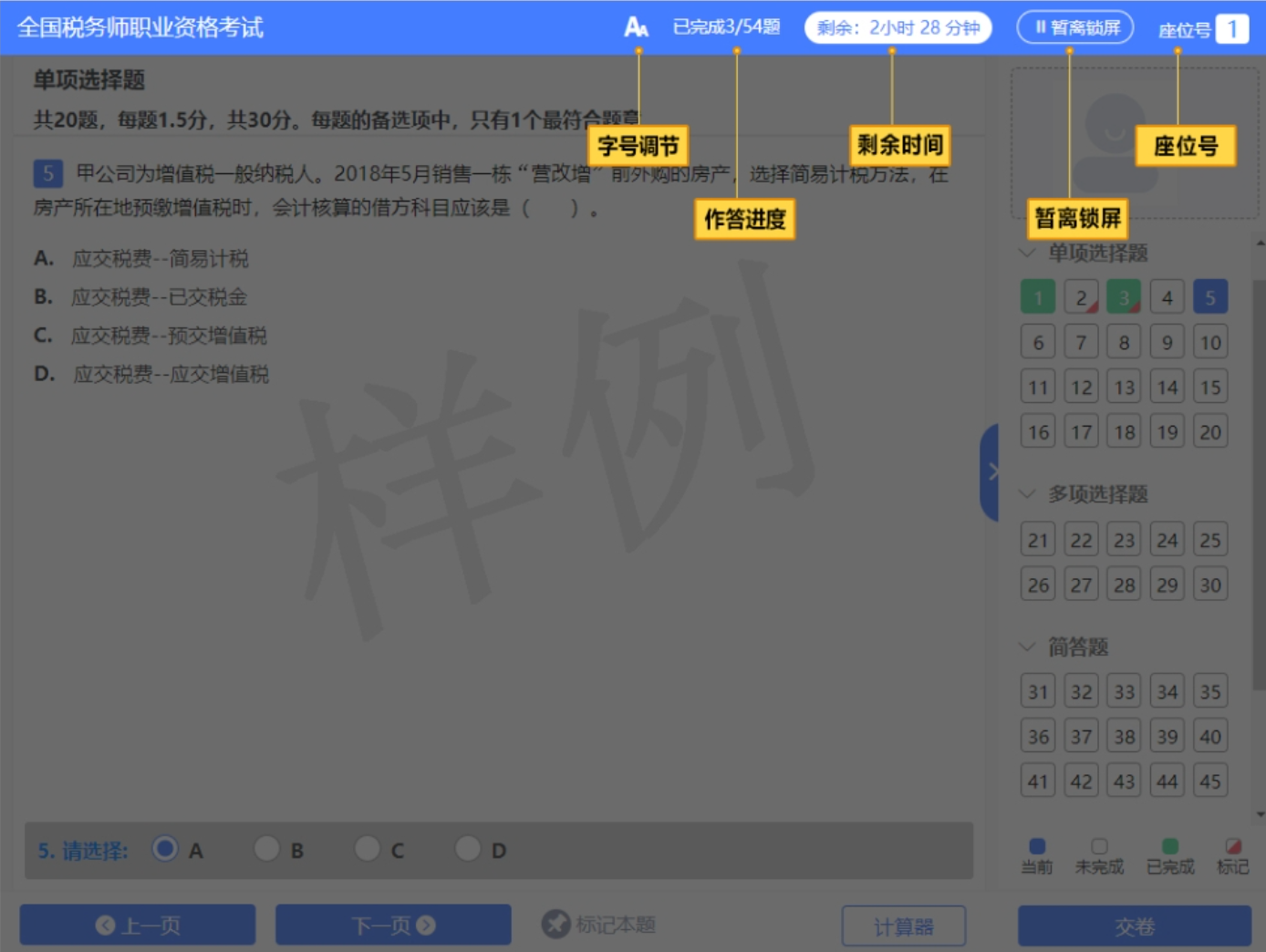Collapse the 单项选择题 section
This screenshot has height=952, width=1266.
click(x=1028, y=253)
